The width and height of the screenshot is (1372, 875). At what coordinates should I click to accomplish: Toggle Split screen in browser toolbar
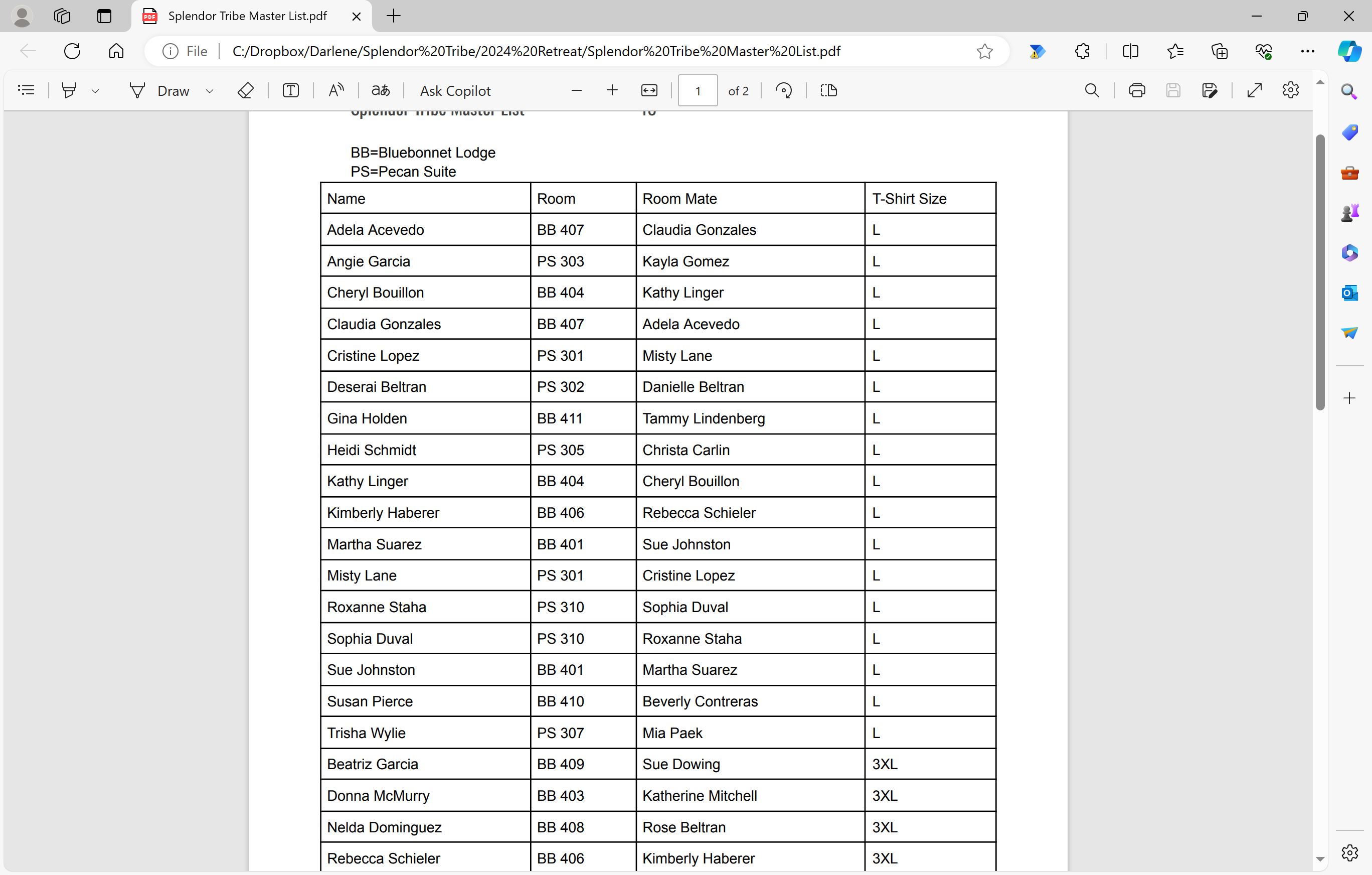point(1130,51)
